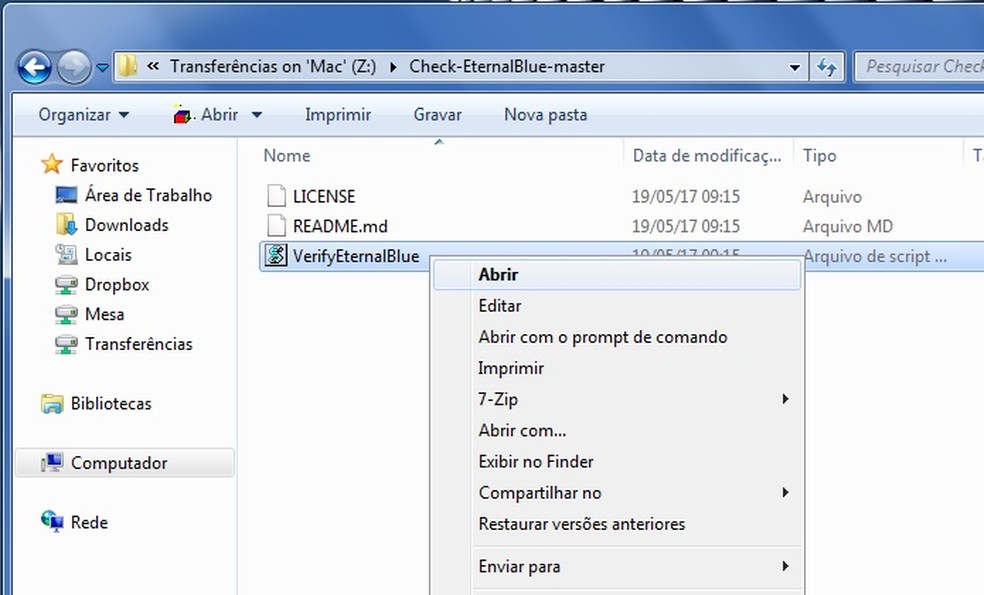984x595 pixels.
Task: Open Downloads folder in Favoritos
Action: pyautogui.click(x=126, y=225)
